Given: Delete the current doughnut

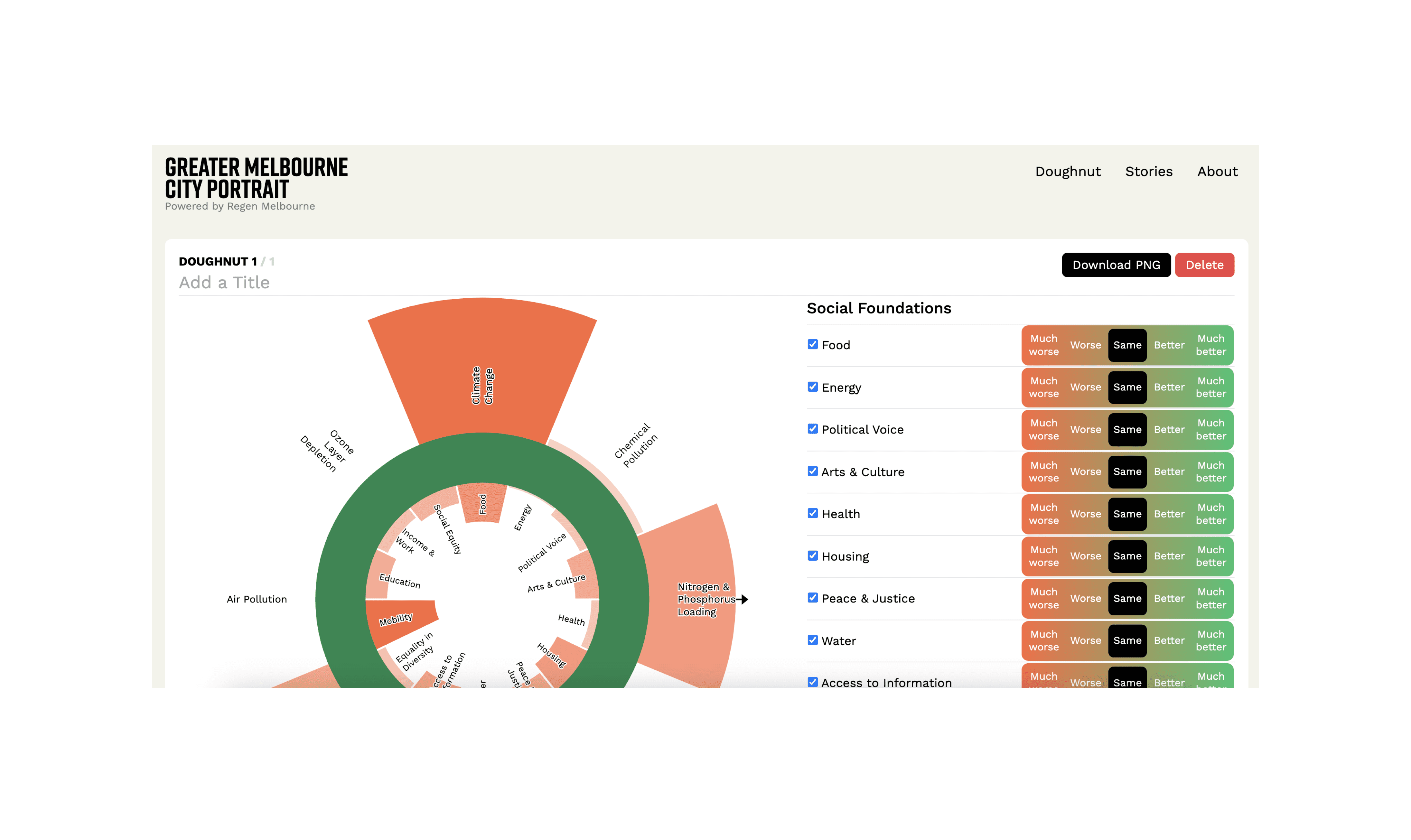Looking at the screenshot, I should [x=1204, y=265].
